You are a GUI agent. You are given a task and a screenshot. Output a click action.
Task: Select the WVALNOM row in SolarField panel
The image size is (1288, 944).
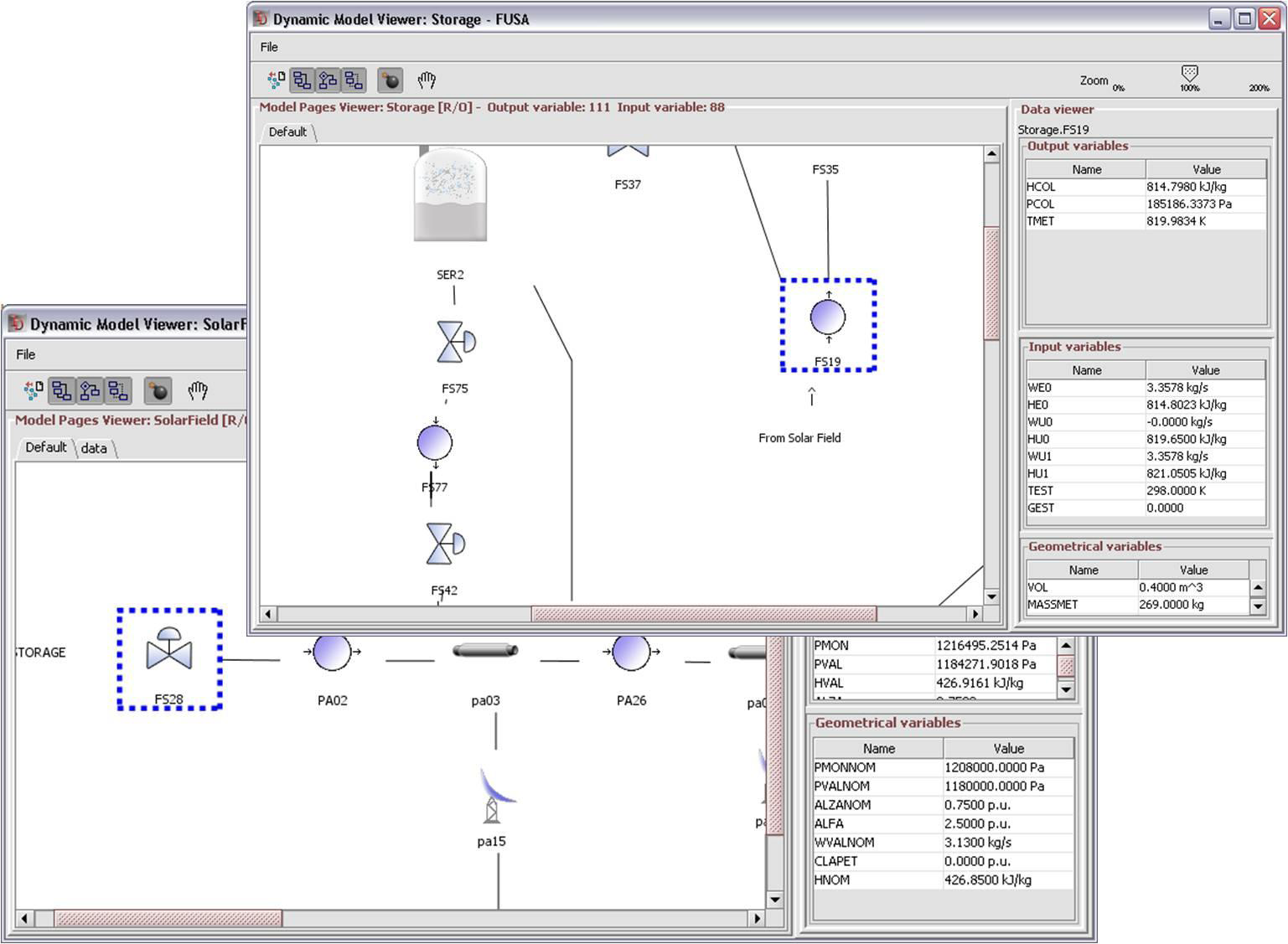tap(944, 843)
